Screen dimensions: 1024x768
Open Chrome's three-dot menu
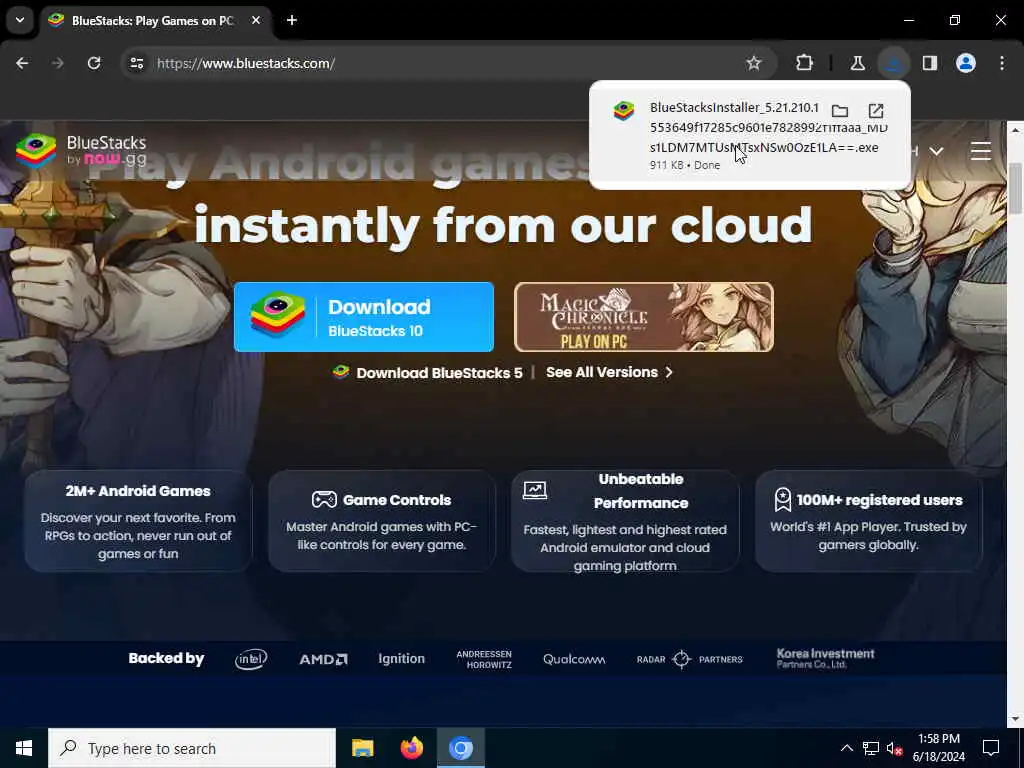pyautogui.click(x=1002, y=63)
